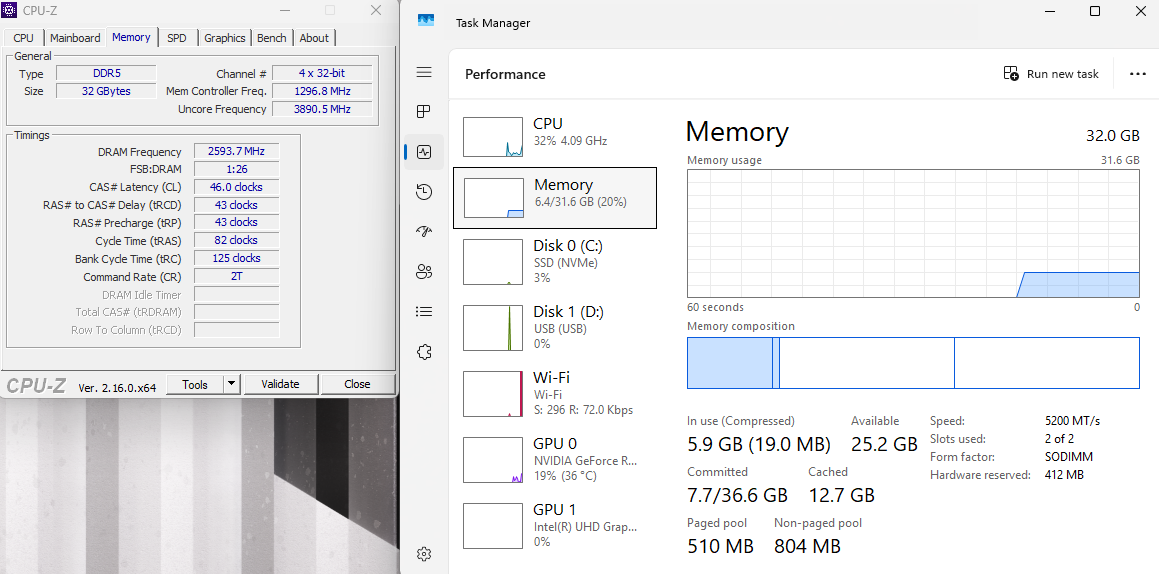Open the About tab in CPU-Z
This screenshot has height=574, width=1159.
point(314,38)
